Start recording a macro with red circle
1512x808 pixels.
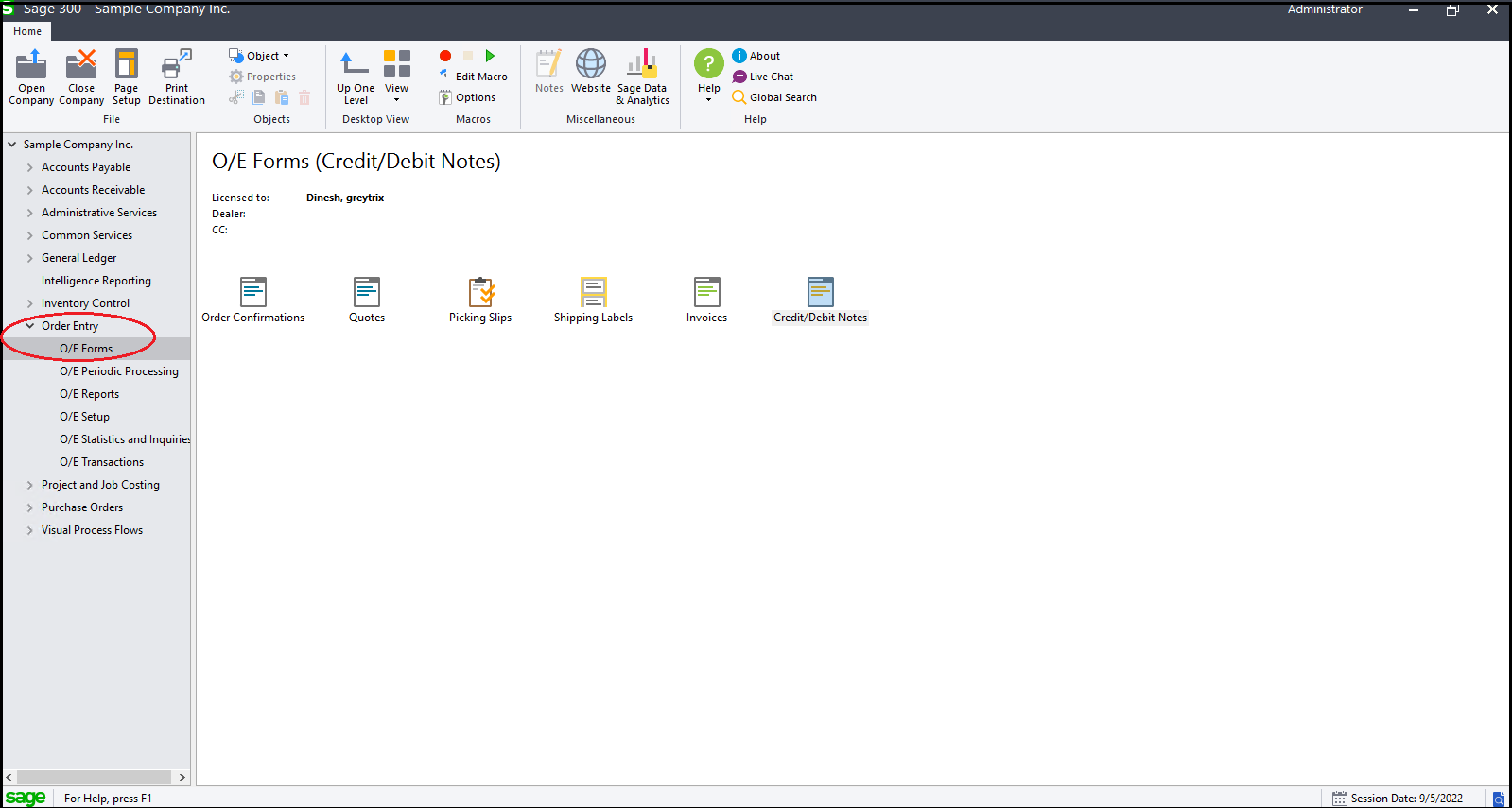point(445,56)
